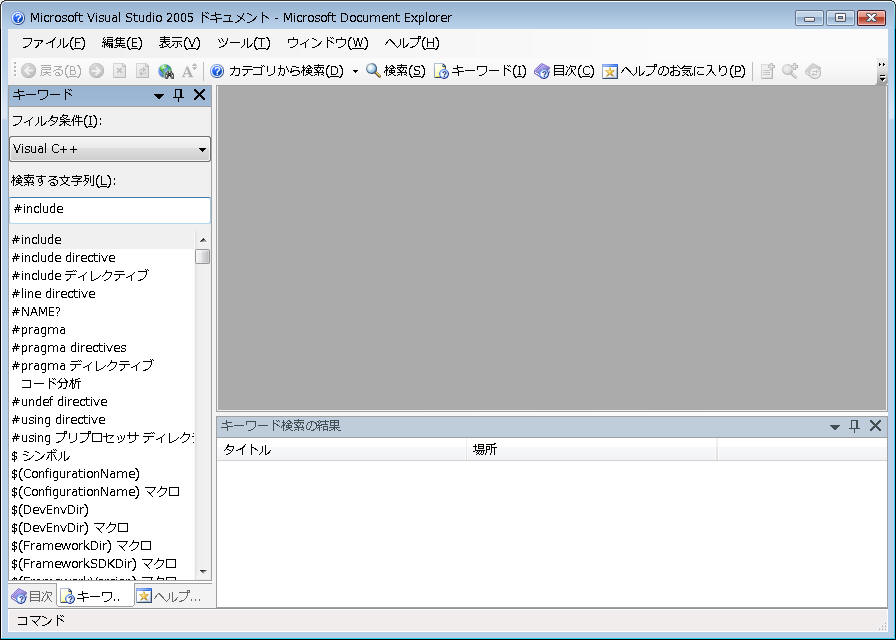896x640 pixels.
Task: Click the greyed document-with-plus toolbar icon
Action: (767, 71)
